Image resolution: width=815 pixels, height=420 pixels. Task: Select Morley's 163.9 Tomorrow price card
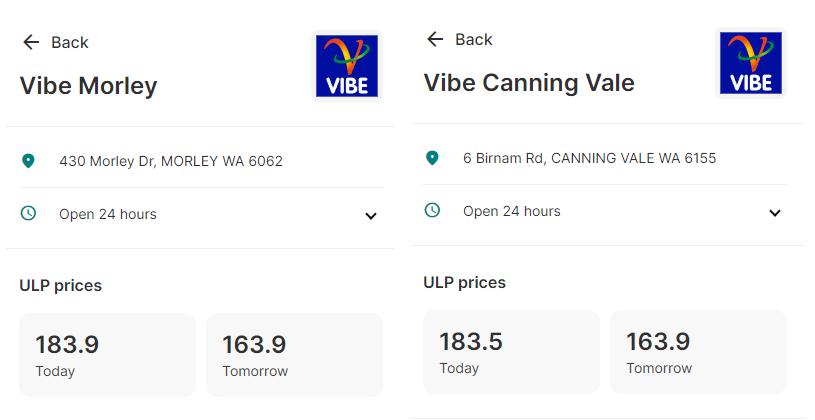(294, 355)
